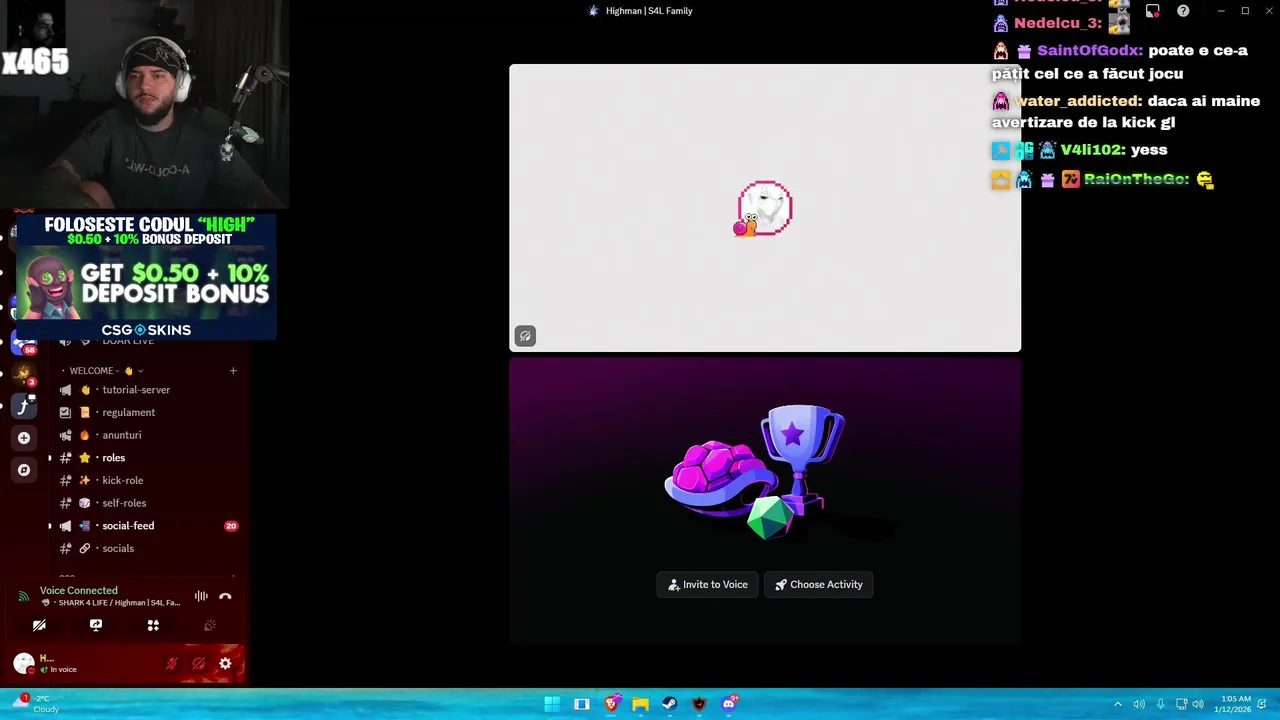The image size is (1280, 720).
Task: Open the soundboard icon in voice panel
Action: (x=210, y=625)
